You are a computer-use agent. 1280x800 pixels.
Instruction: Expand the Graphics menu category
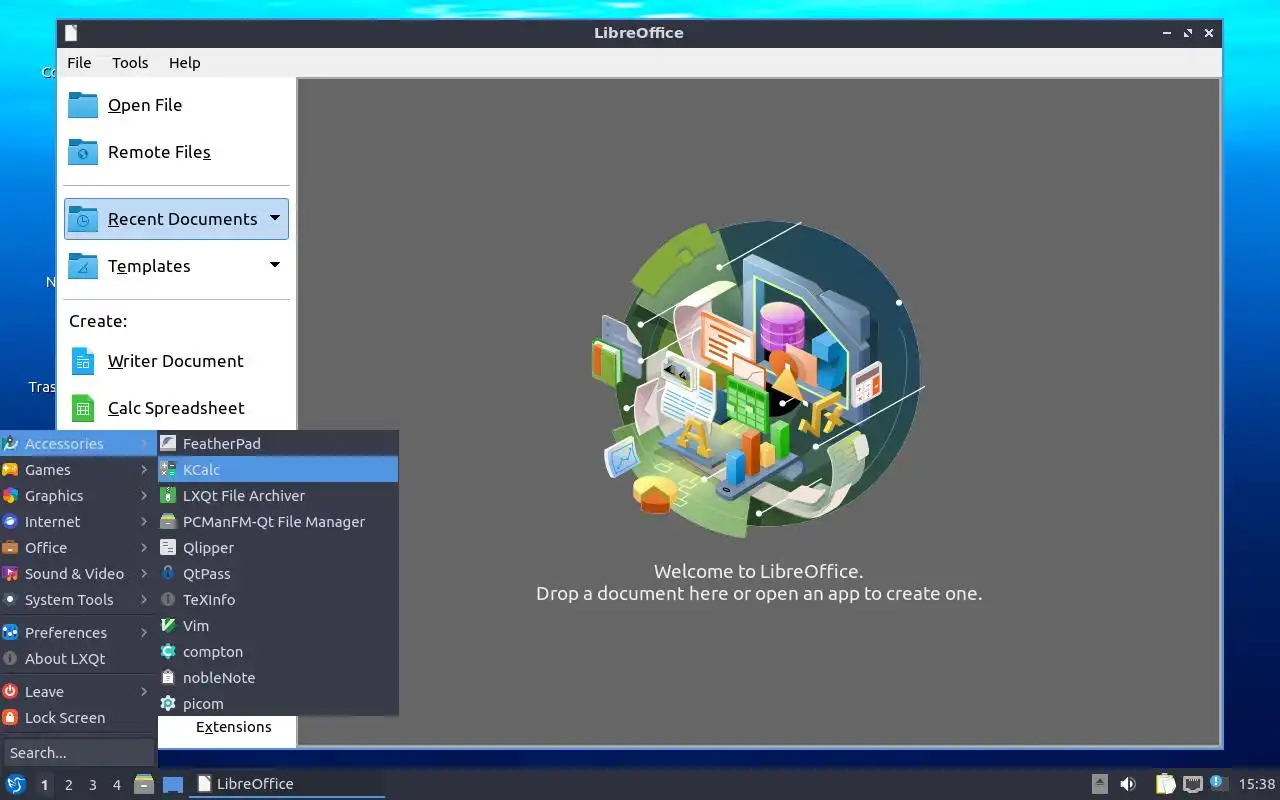click(78, 495)
